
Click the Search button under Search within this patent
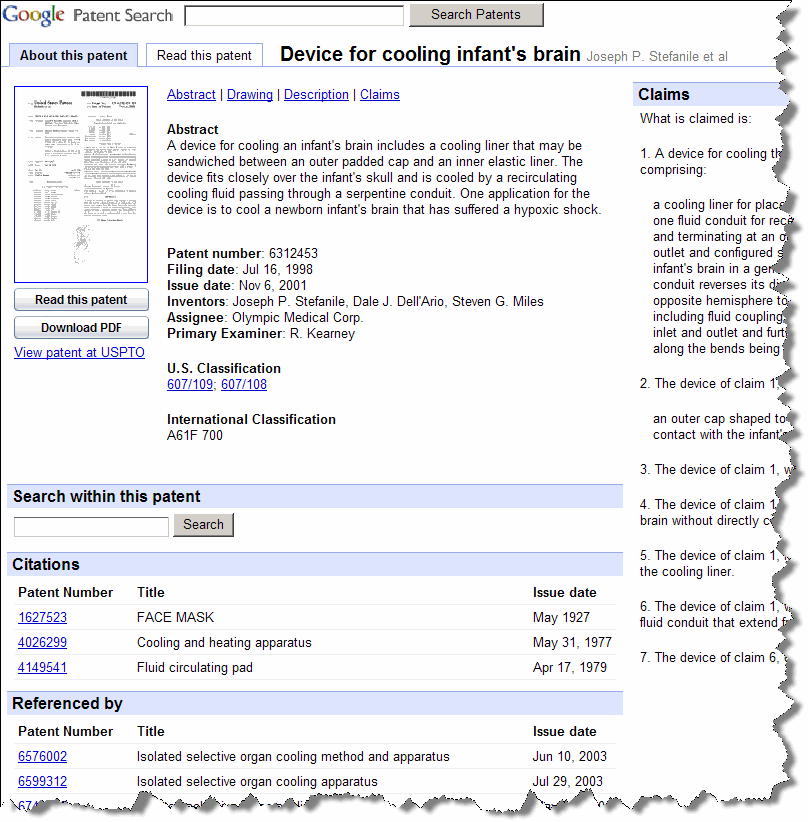click(x=203, y=525)
